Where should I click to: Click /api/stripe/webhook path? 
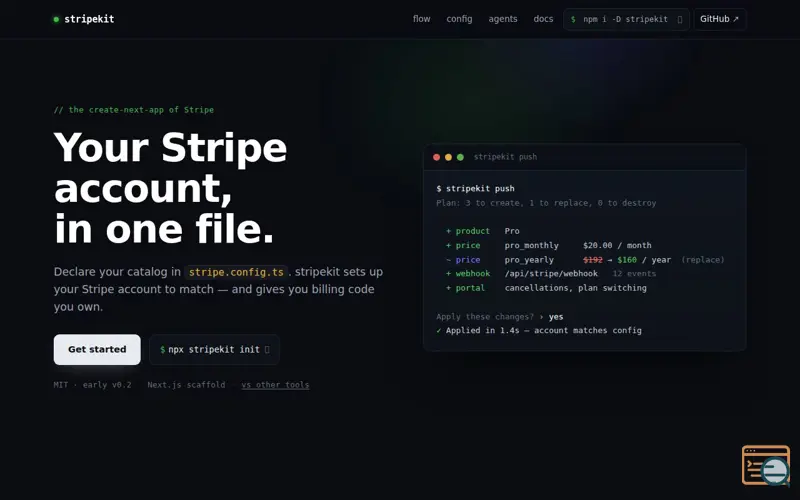click(551, 273)
